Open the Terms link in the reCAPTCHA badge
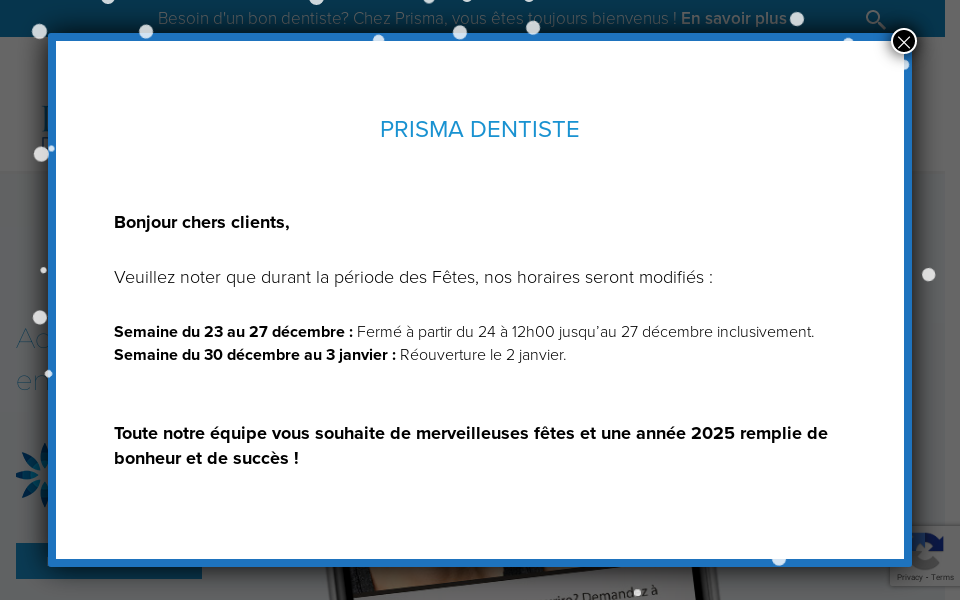 [940, 577]
